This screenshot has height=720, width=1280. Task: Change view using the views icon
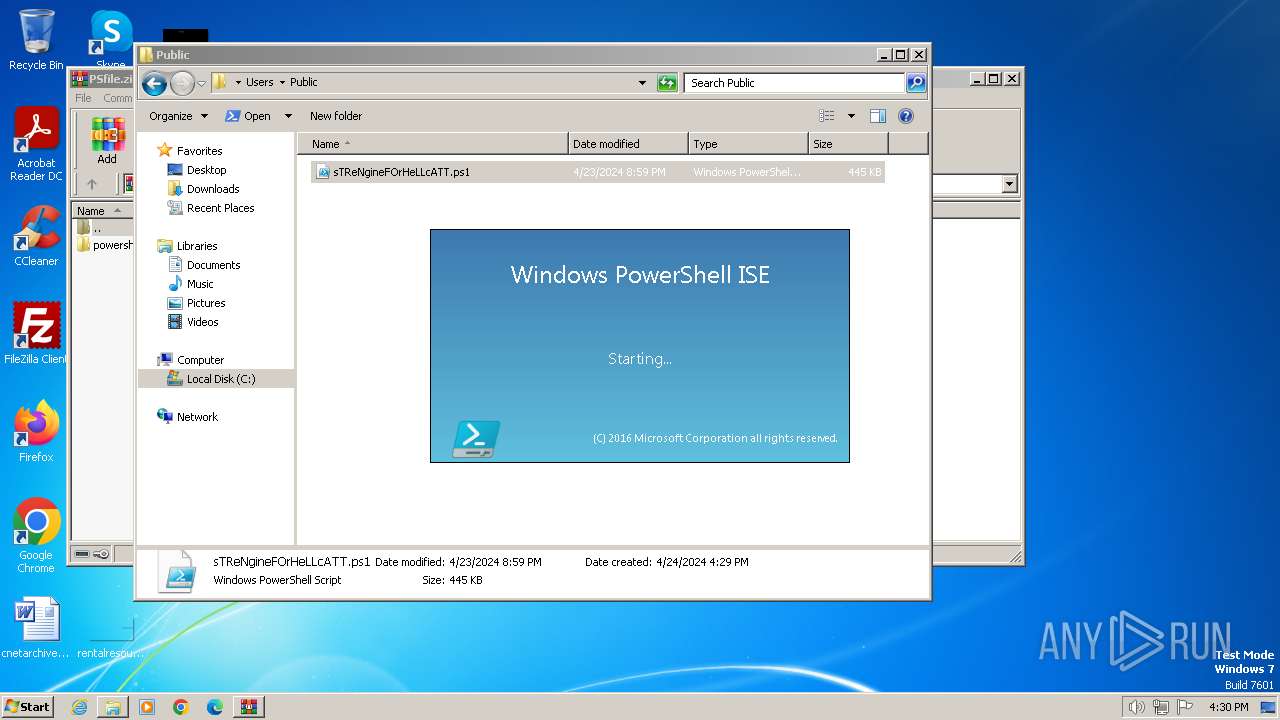pos(827,116)
